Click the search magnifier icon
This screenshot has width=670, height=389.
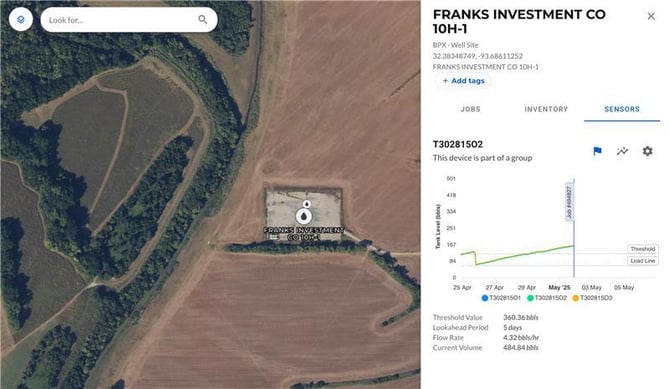click(x=203, y=20)
